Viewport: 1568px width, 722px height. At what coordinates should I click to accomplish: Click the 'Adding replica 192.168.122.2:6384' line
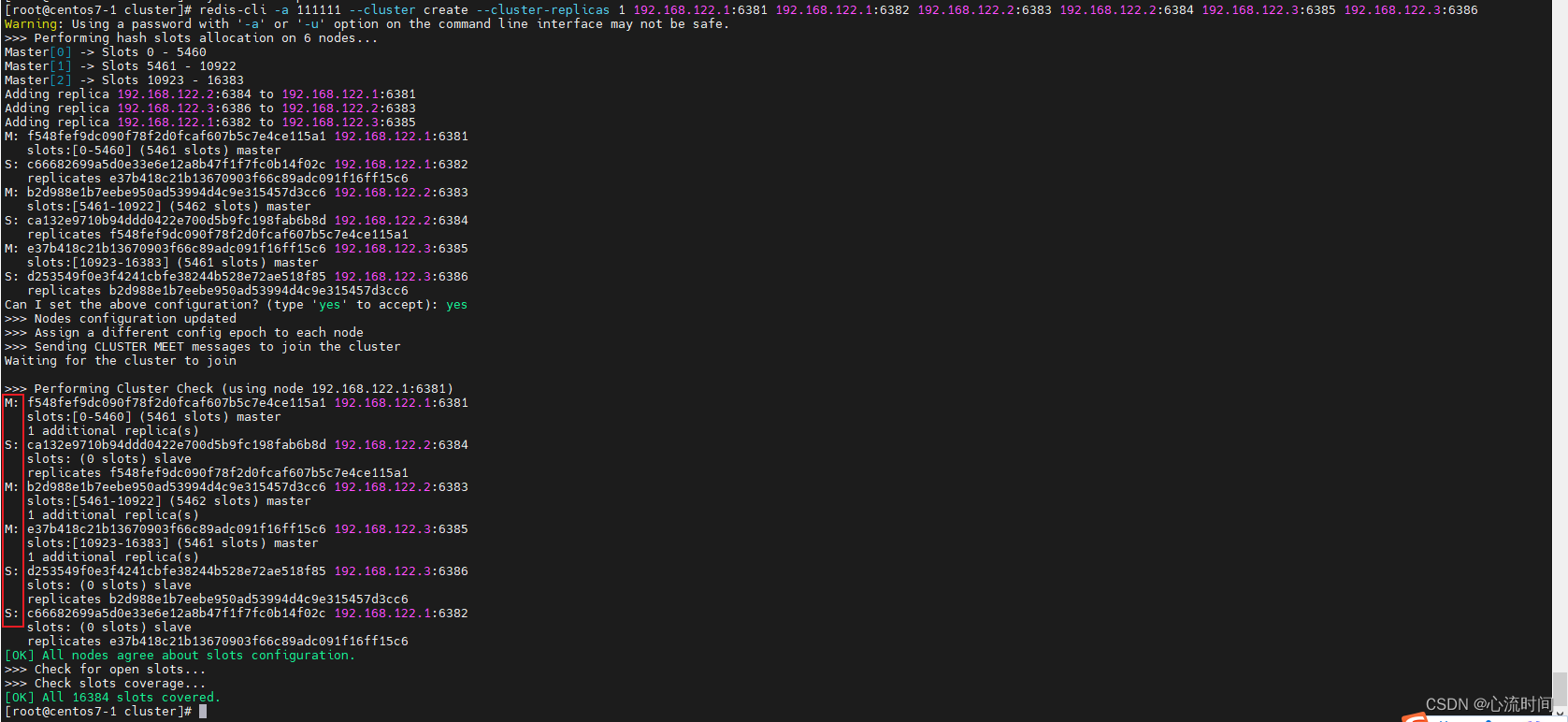click(210, 94)
